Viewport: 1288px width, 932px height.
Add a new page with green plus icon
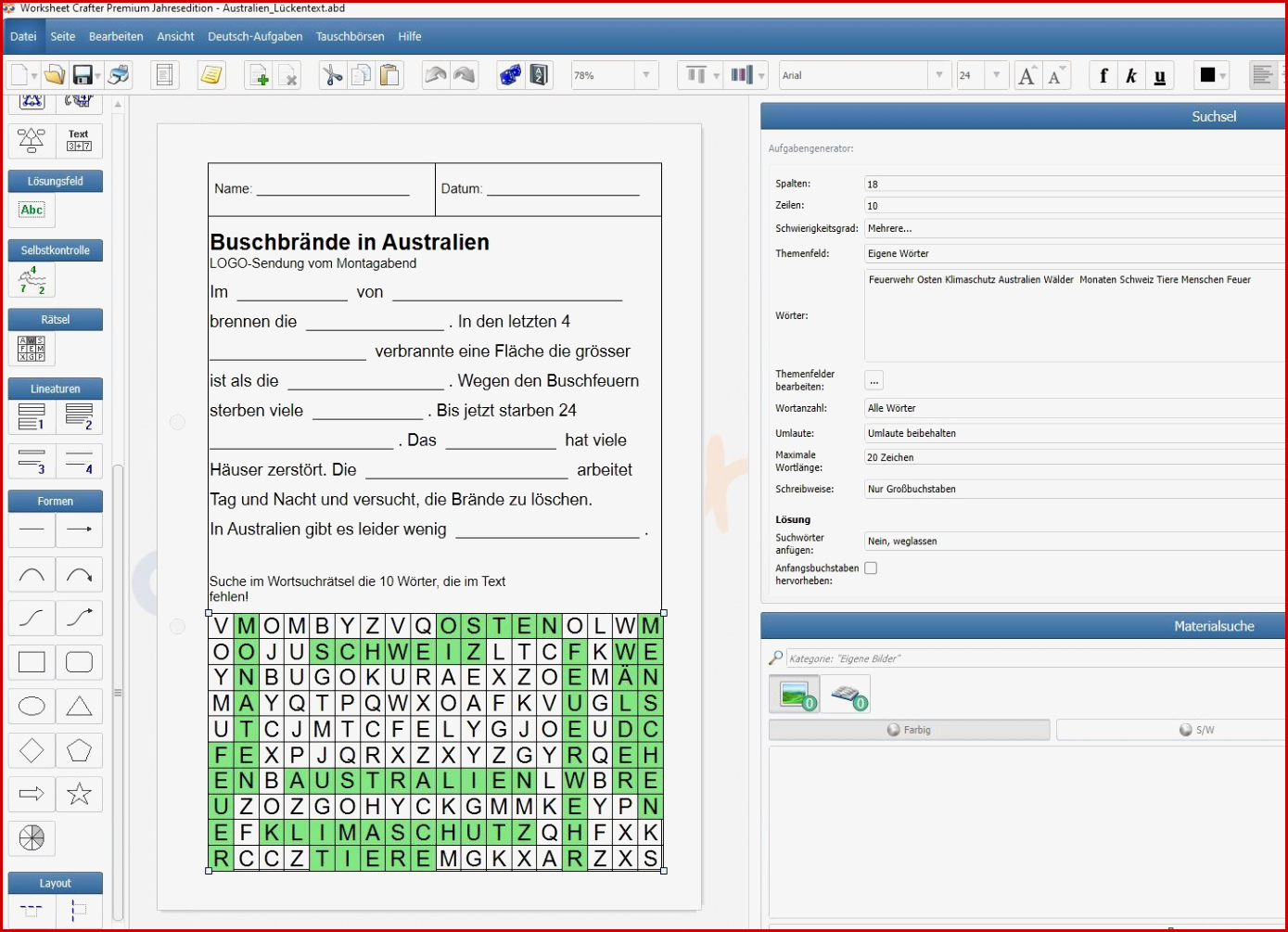coord(259,75)
